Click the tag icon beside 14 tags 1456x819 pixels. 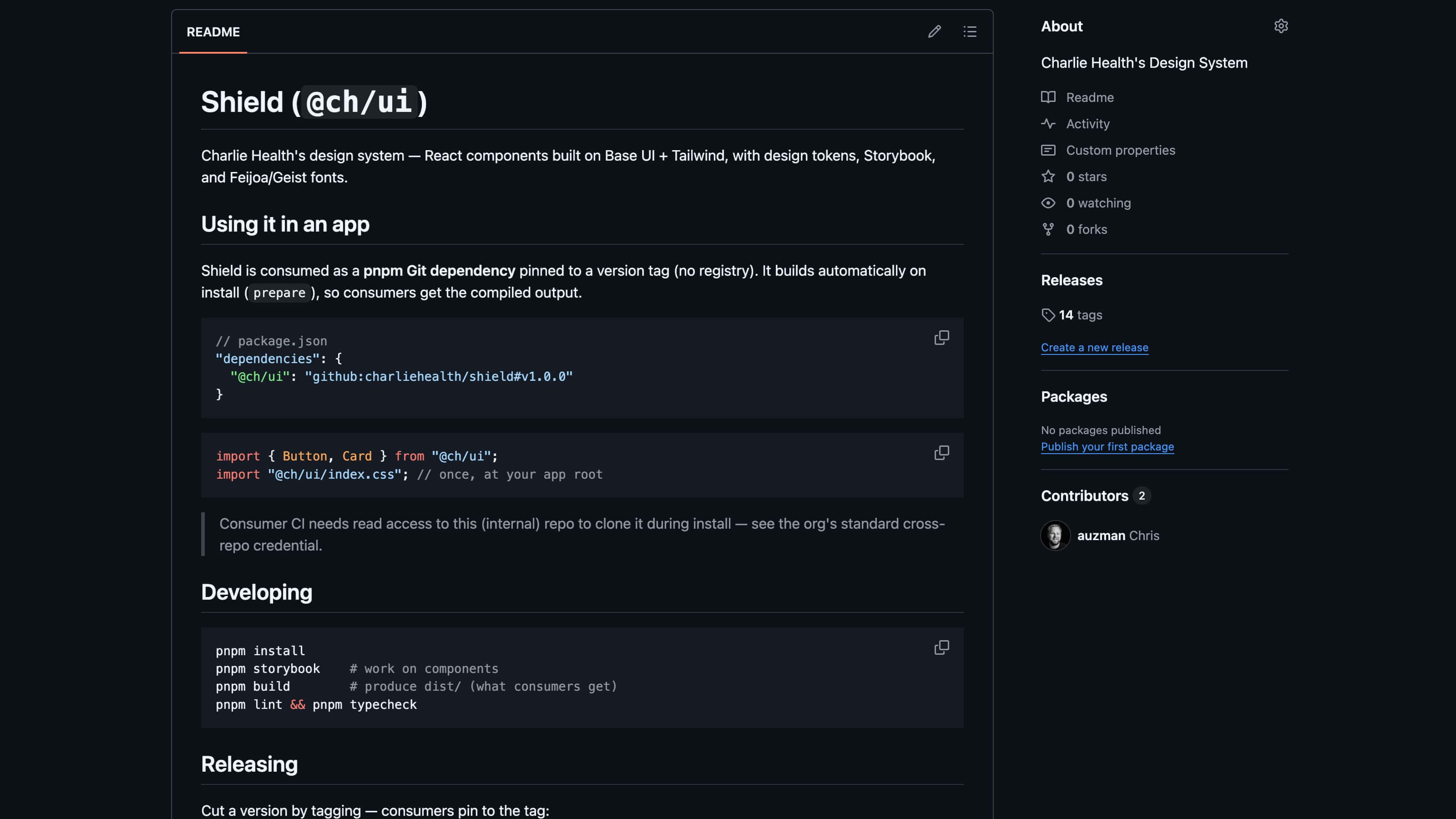pyautogui.click(x=1048, y=315)
